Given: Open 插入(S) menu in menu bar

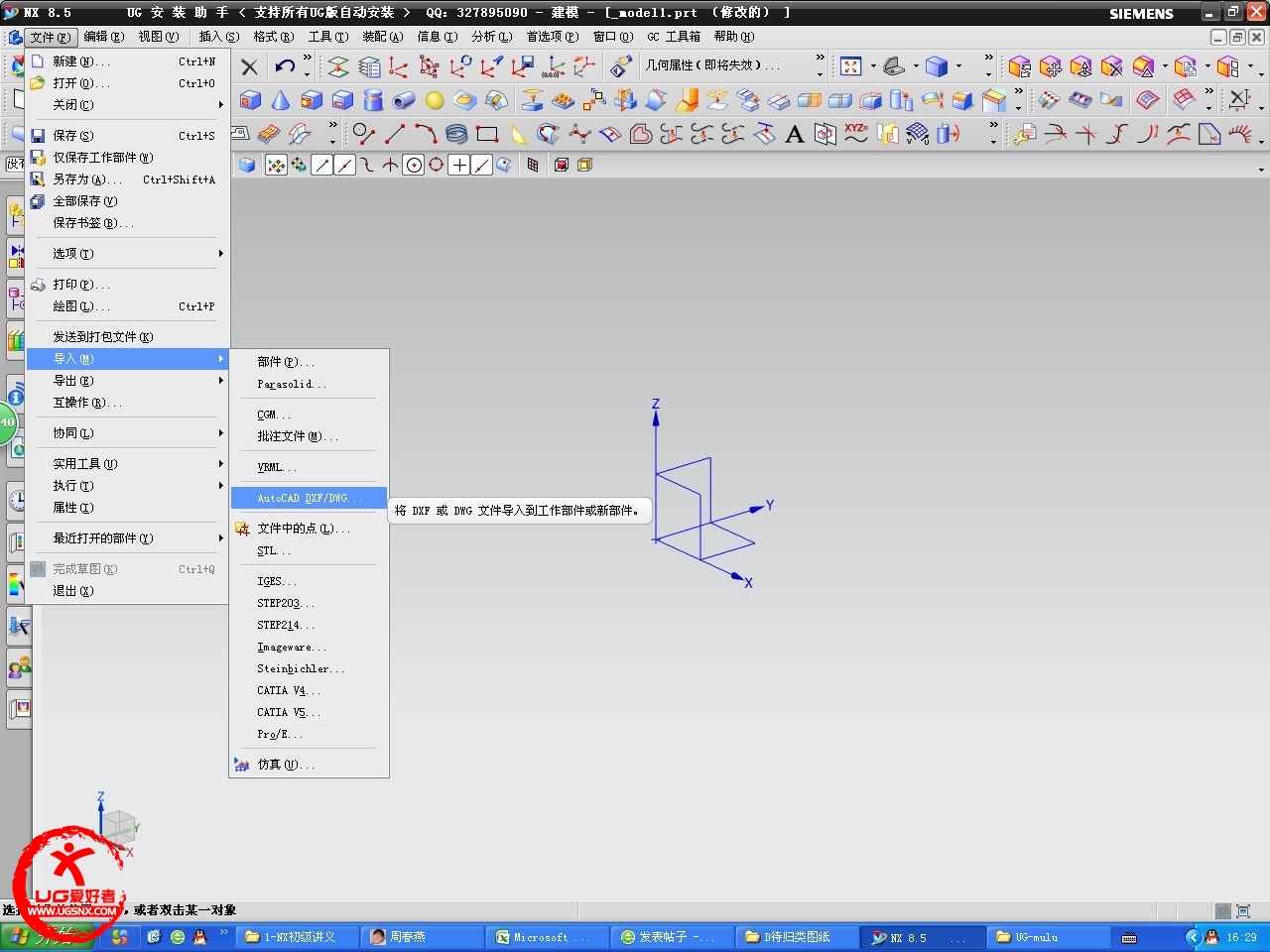Looking at the screenshot, I should click(x=219, y=37).
